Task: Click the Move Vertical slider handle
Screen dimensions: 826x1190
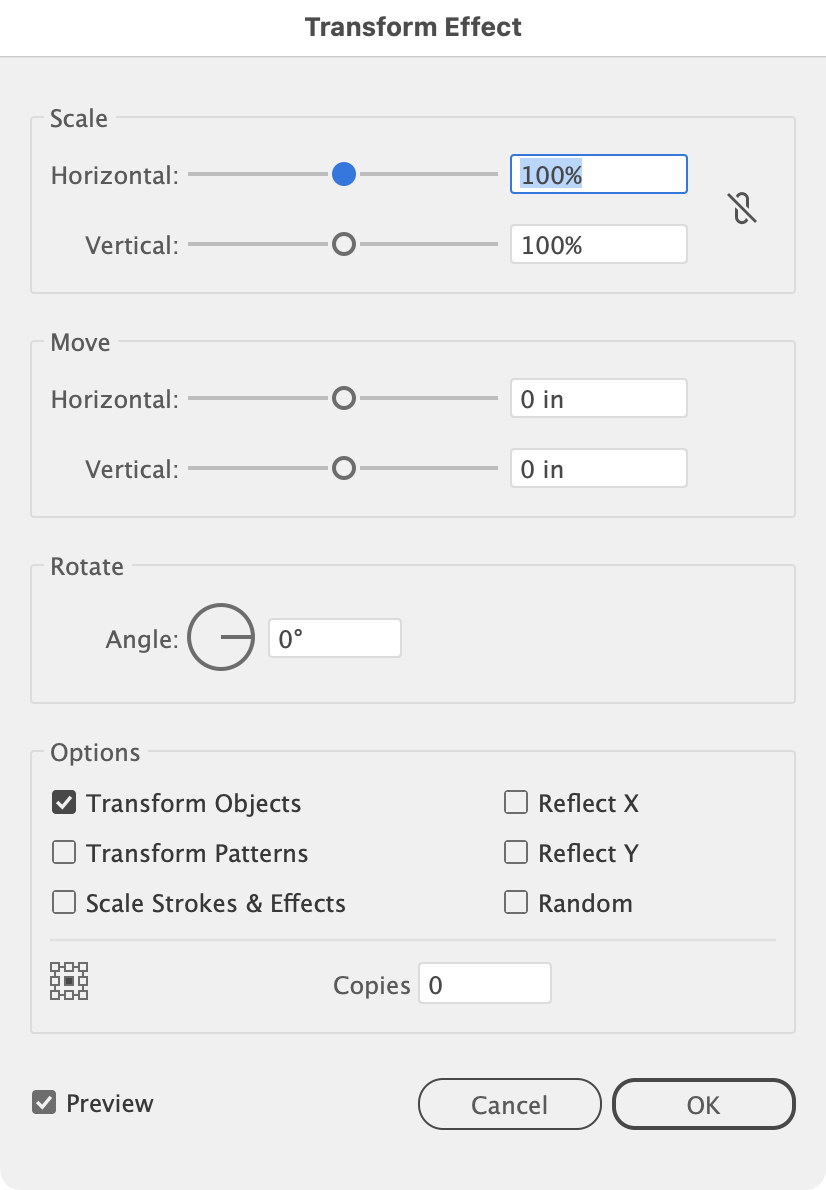Action: pos(344,468)
